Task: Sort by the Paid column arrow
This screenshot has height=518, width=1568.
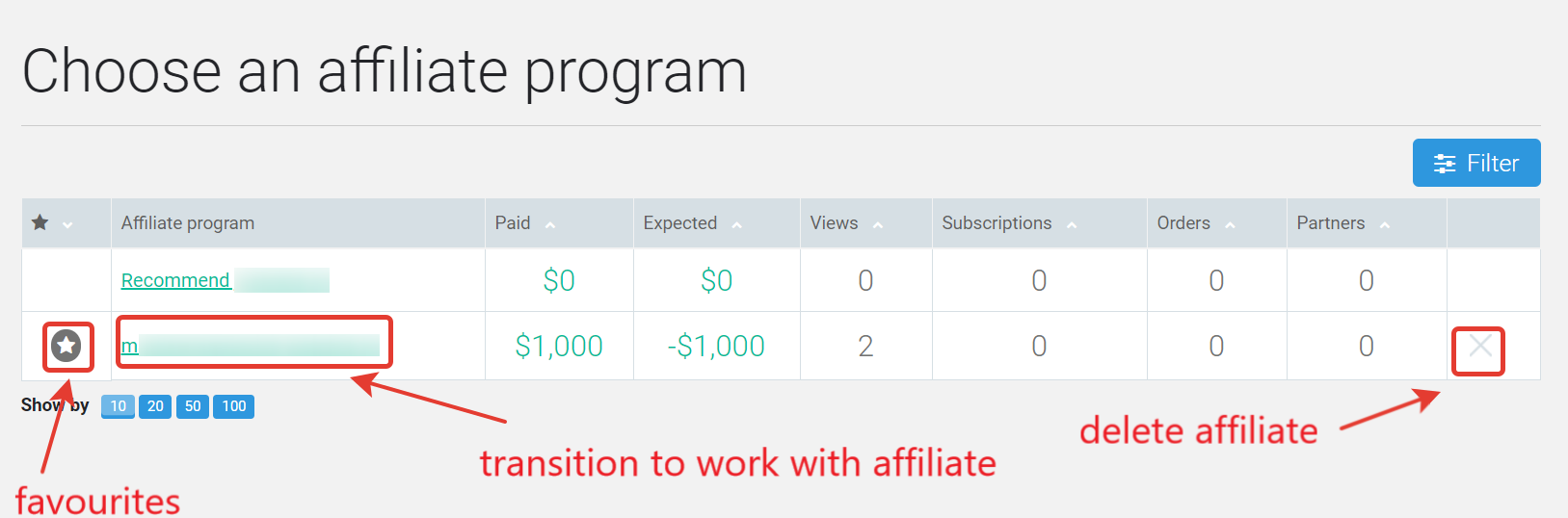Action: 550,224
